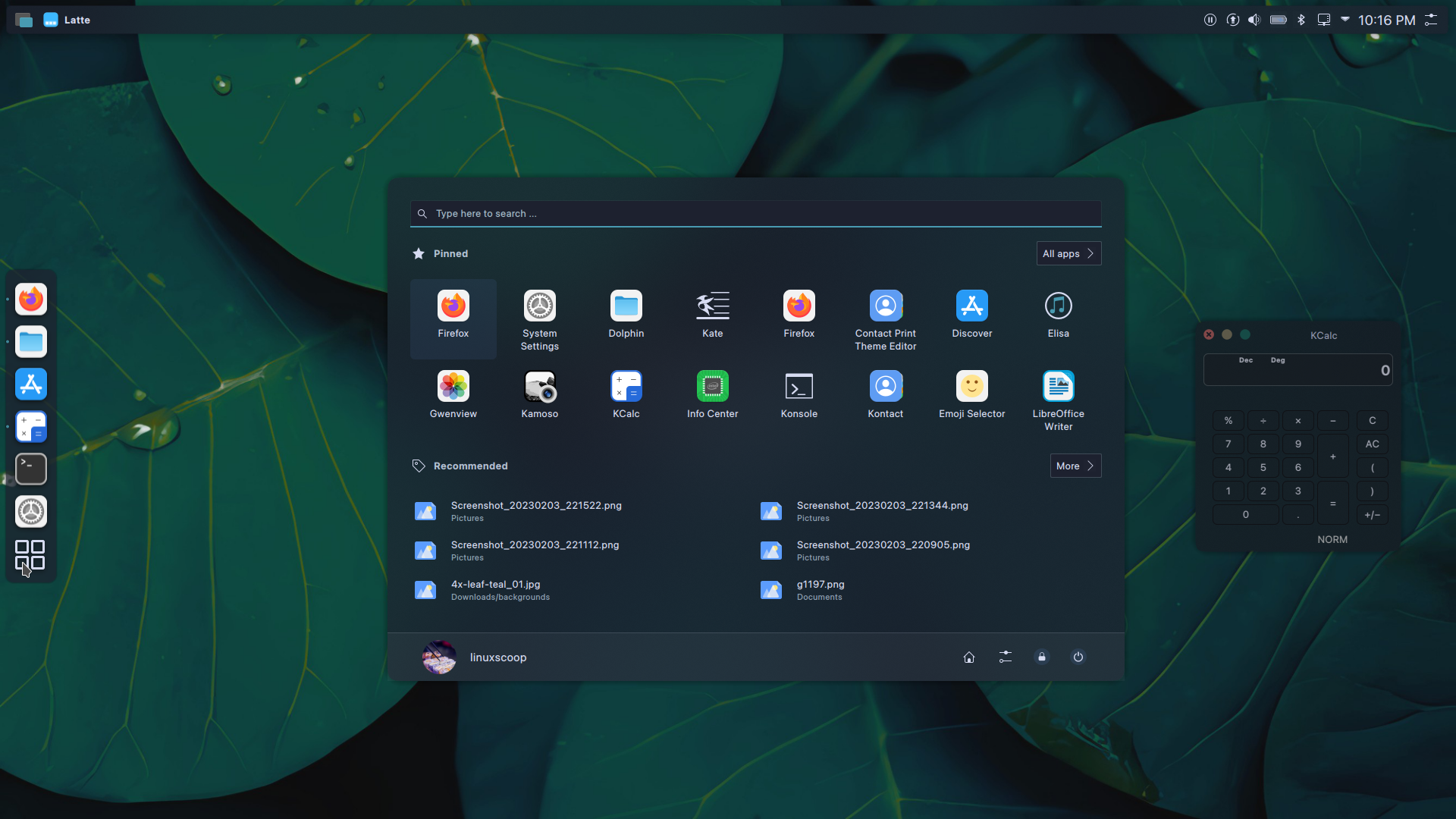Launch Discover from Pinned apps
This screenshot has height=819, width=1456.
point(972,319)
